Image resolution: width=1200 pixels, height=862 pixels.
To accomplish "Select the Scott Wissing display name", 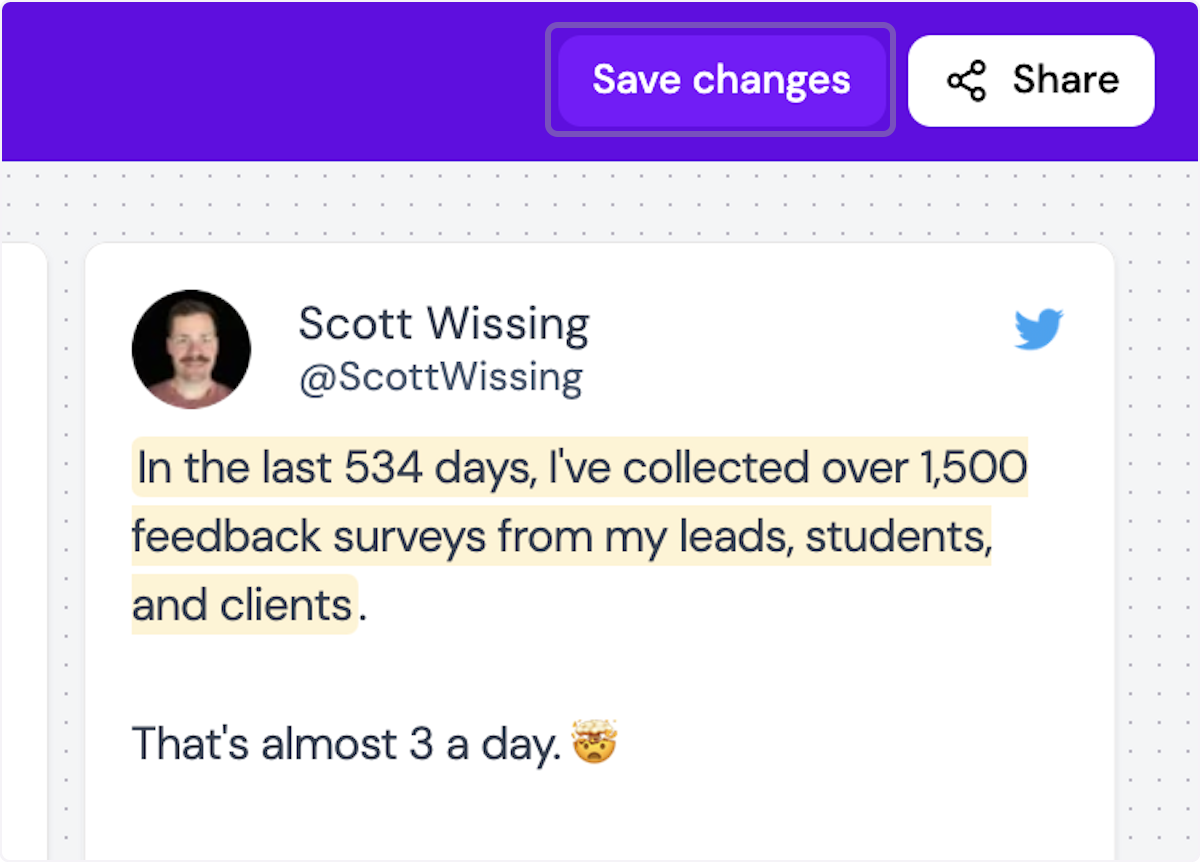I will pyautogui.click(x=443, y=322).
